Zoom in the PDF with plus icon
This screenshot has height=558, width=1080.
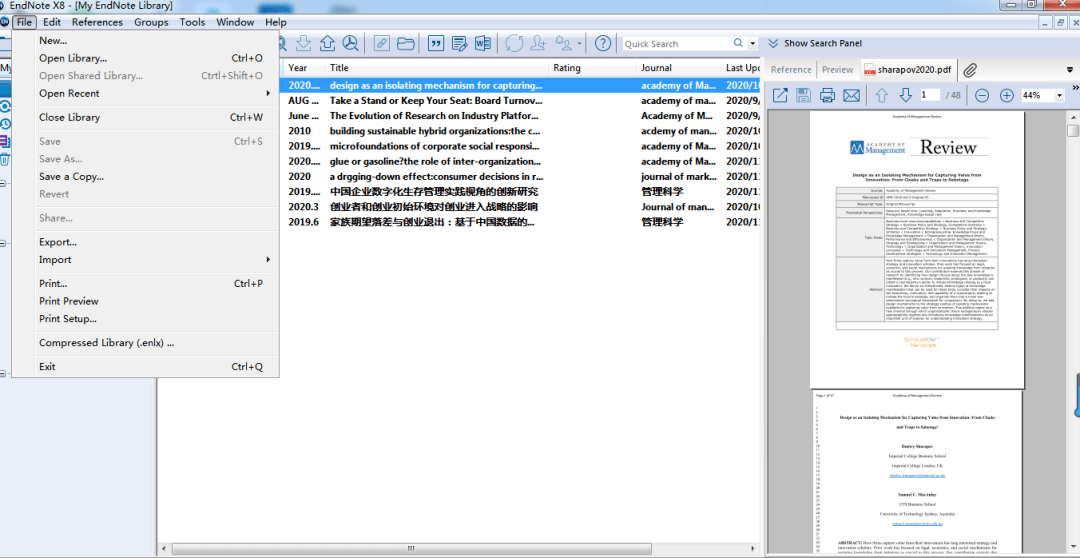1006,95
